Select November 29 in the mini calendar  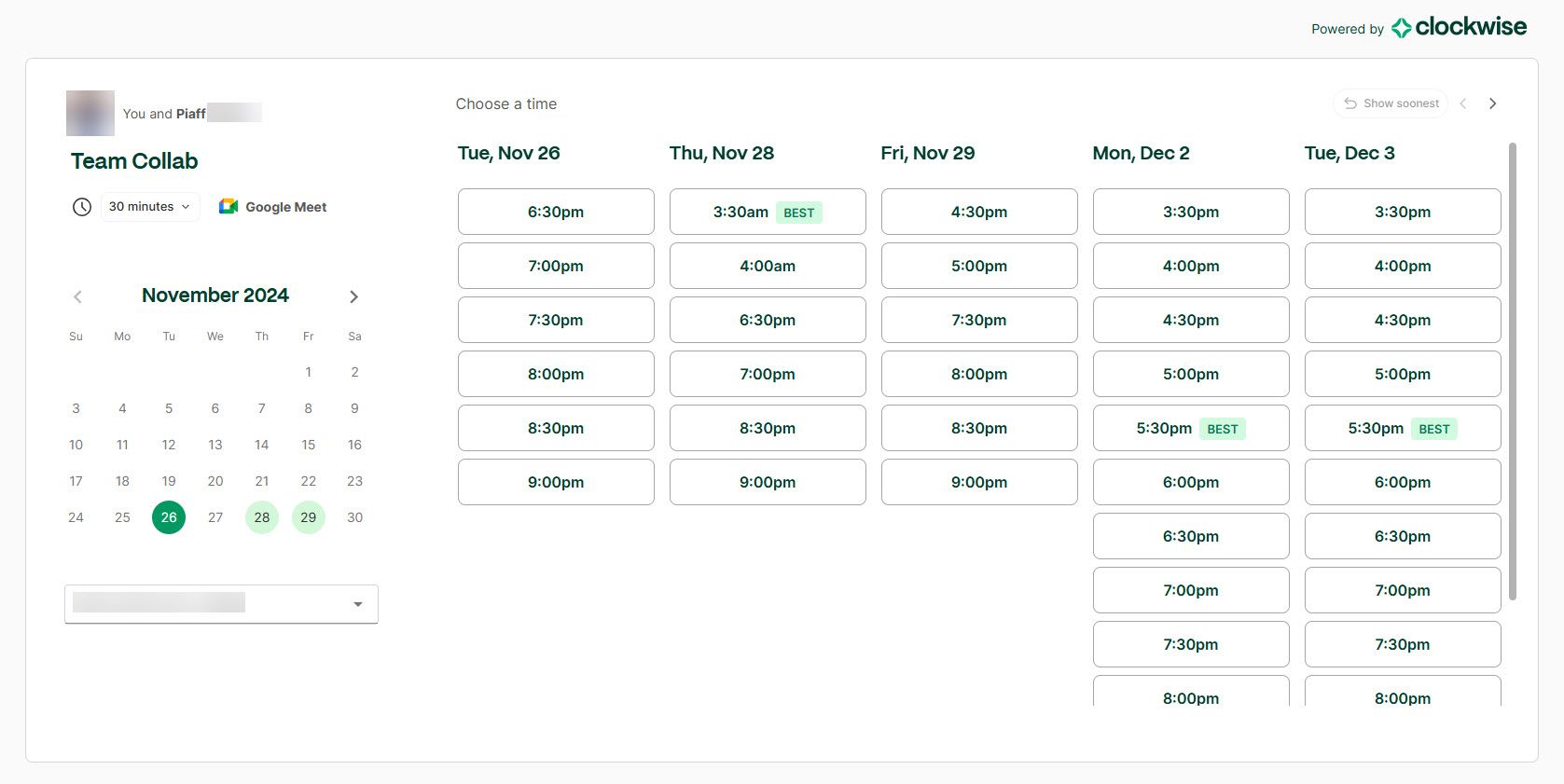coord(308,516)
